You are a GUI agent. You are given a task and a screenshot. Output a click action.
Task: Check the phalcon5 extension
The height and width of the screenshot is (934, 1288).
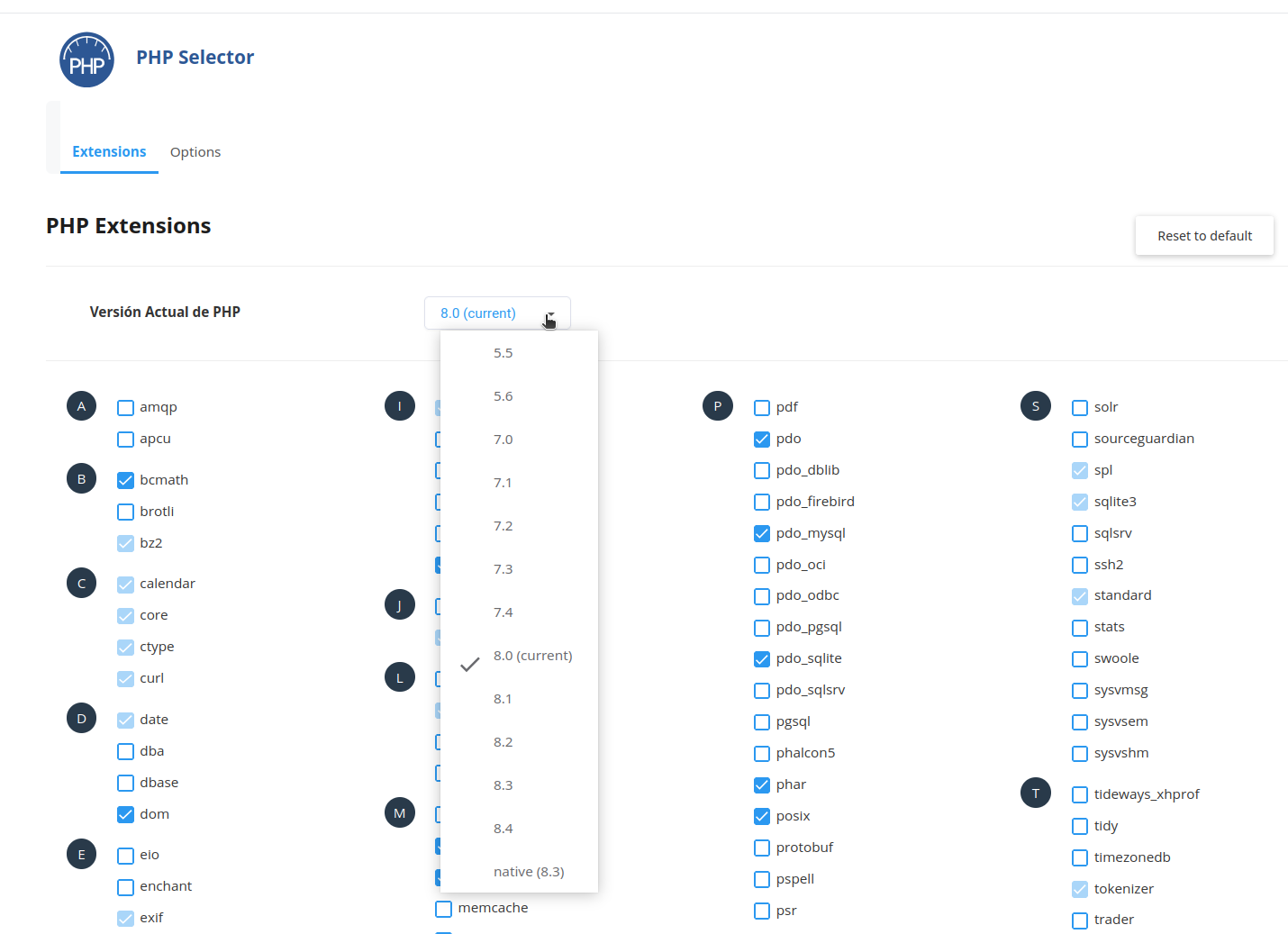pyautogui.click(x=762, y=754)
